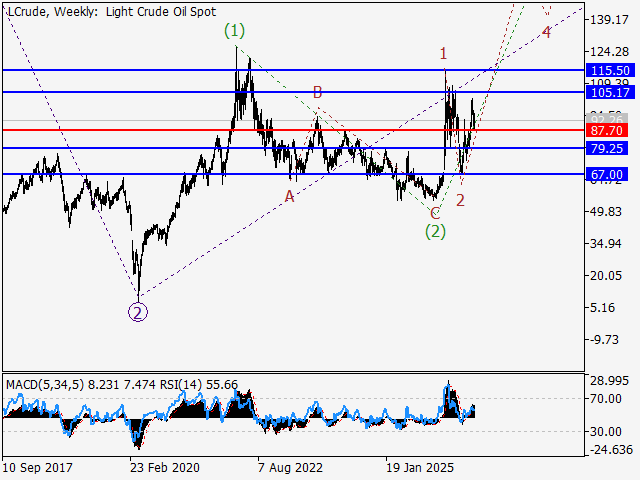Click the circled purple 2 wave marker
The image size is (640, 480).
click(x=138, y=312)
